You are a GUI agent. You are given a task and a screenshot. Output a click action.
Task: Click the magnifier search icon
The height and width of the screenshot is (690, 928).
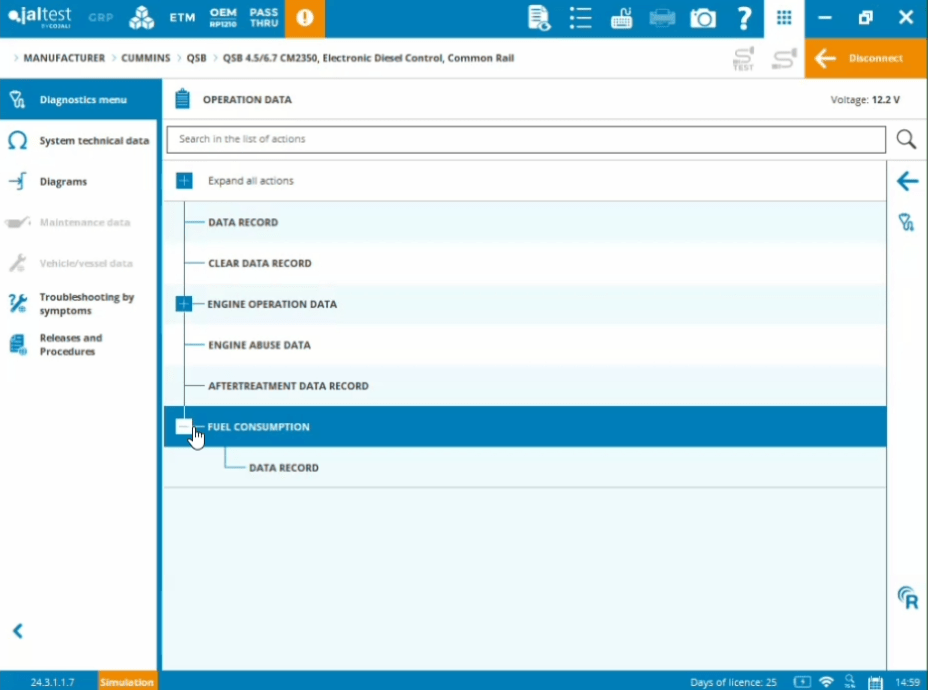[906, 139]
